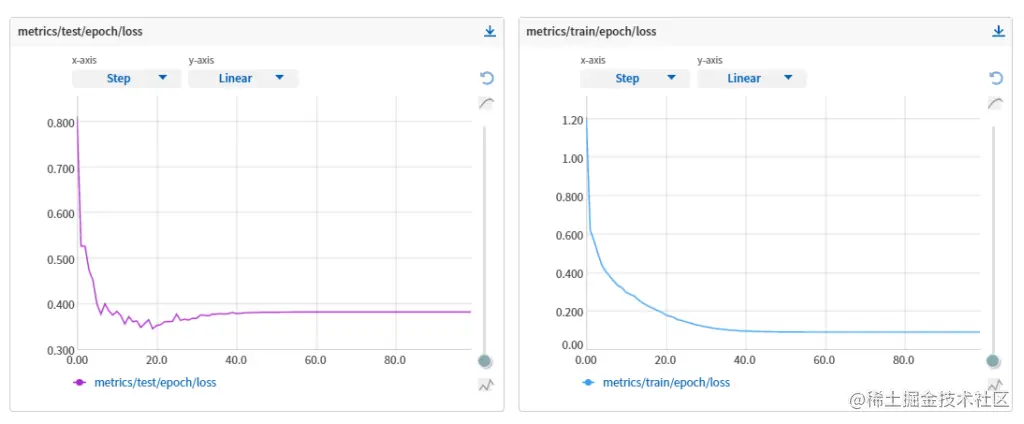Download the metrics/train/epoch/loss chart
The width and height of the screenshot is (1024, 424).
click(998, 31)
